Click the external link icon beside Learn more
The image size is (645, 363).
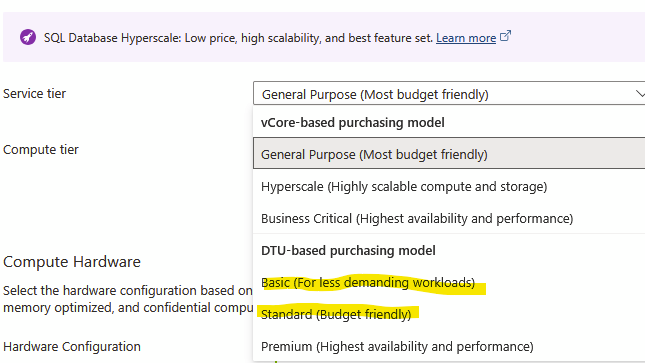pos(506,36)
